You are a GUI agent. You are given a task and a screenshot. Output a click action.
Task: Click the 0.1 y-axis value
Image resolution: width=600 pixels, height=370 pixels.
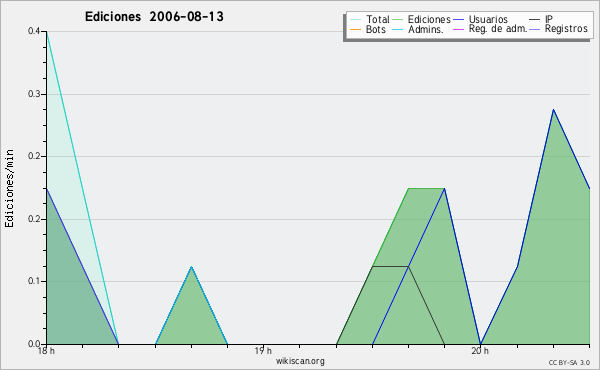(x=34, y=281)
